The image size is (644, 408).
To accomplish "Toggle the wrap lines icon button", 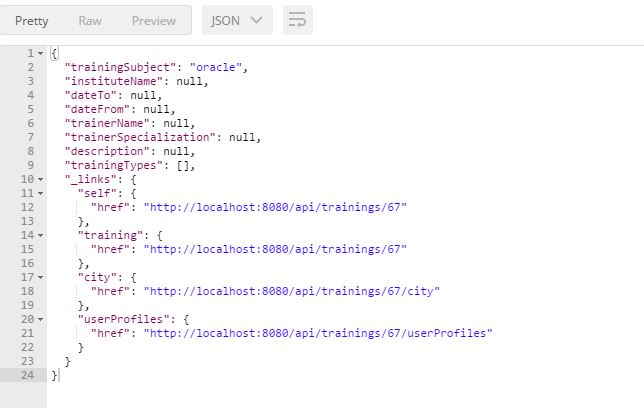I will 298,20.
